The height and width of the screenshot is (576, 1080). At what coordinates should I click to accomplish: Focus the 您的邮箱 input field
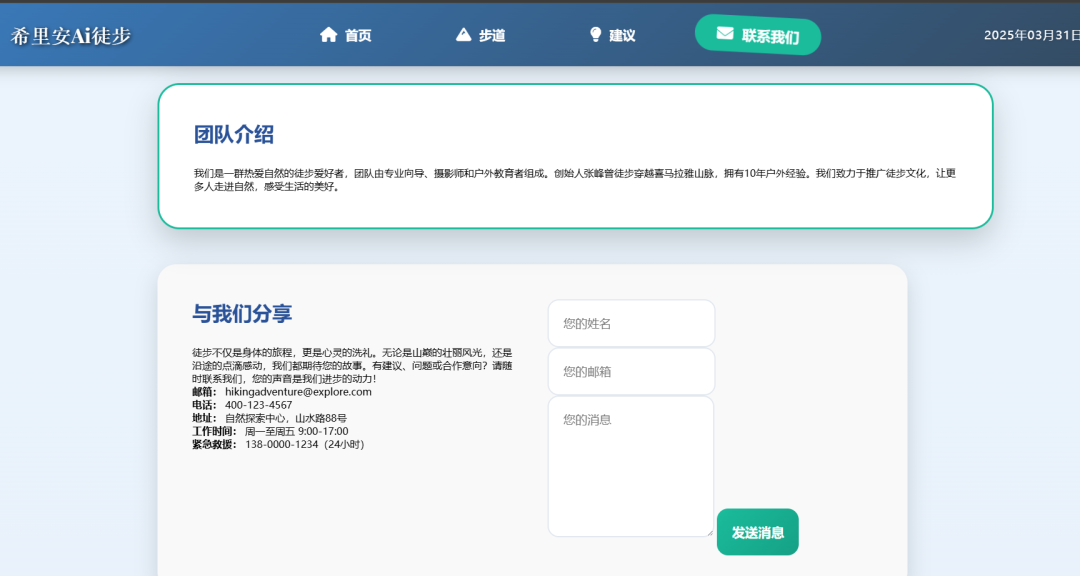(x=631, y=371)
